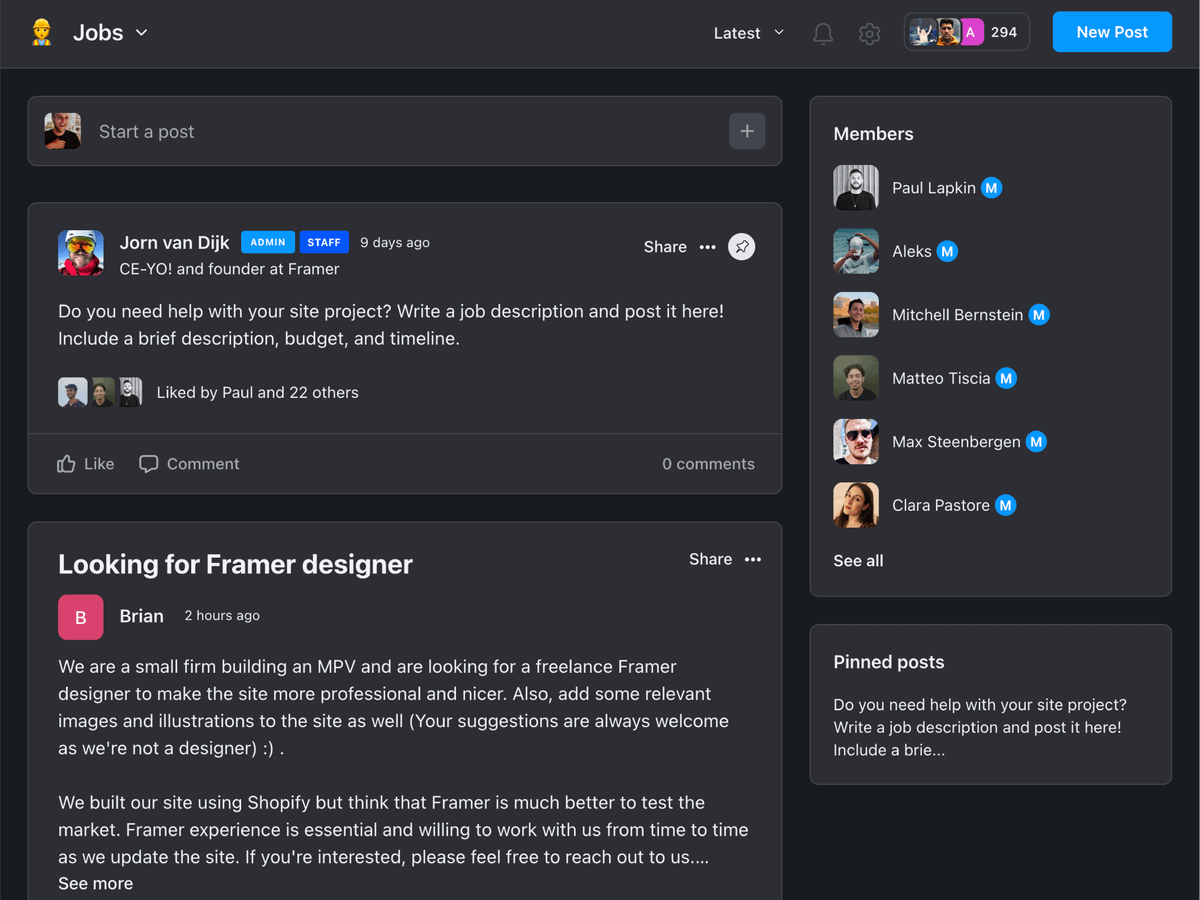Open the pinned post preview text
The image size is (1200, 900).
coord(977,727)
